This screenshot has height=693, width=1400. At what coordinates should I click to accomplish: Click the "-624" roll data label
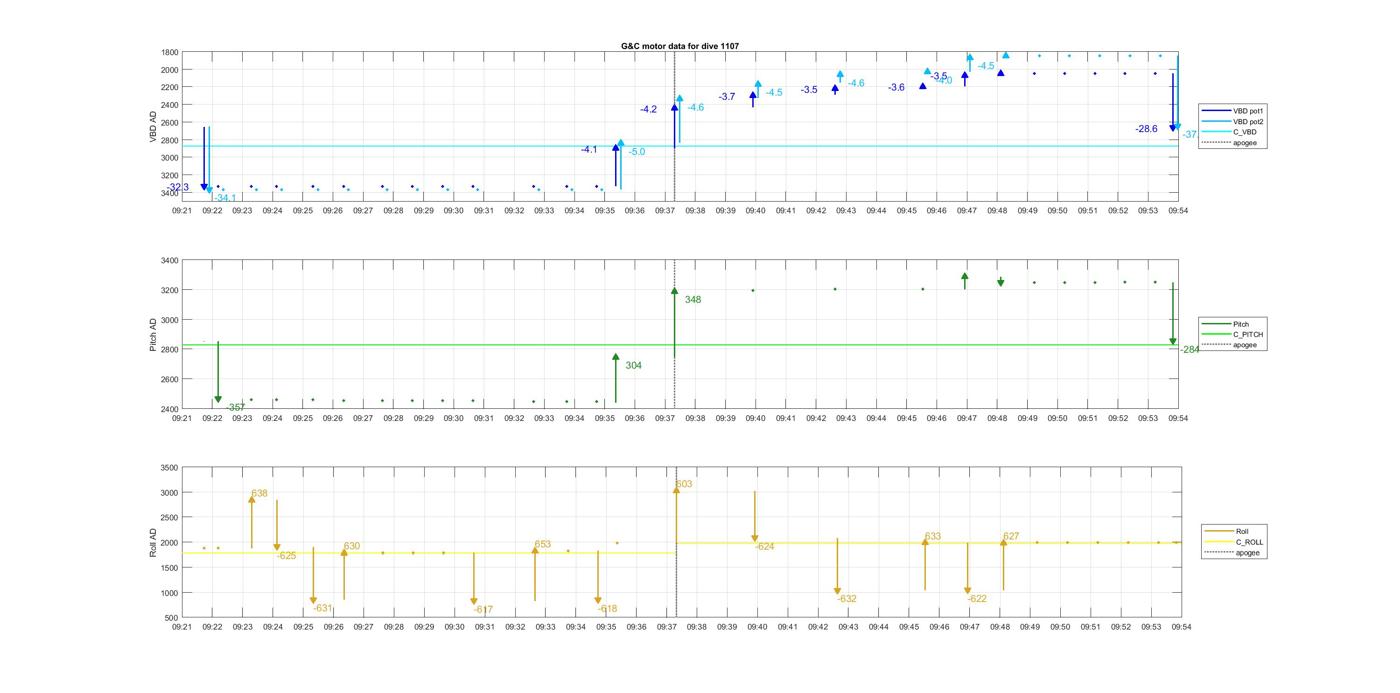(x=765, y=547)
